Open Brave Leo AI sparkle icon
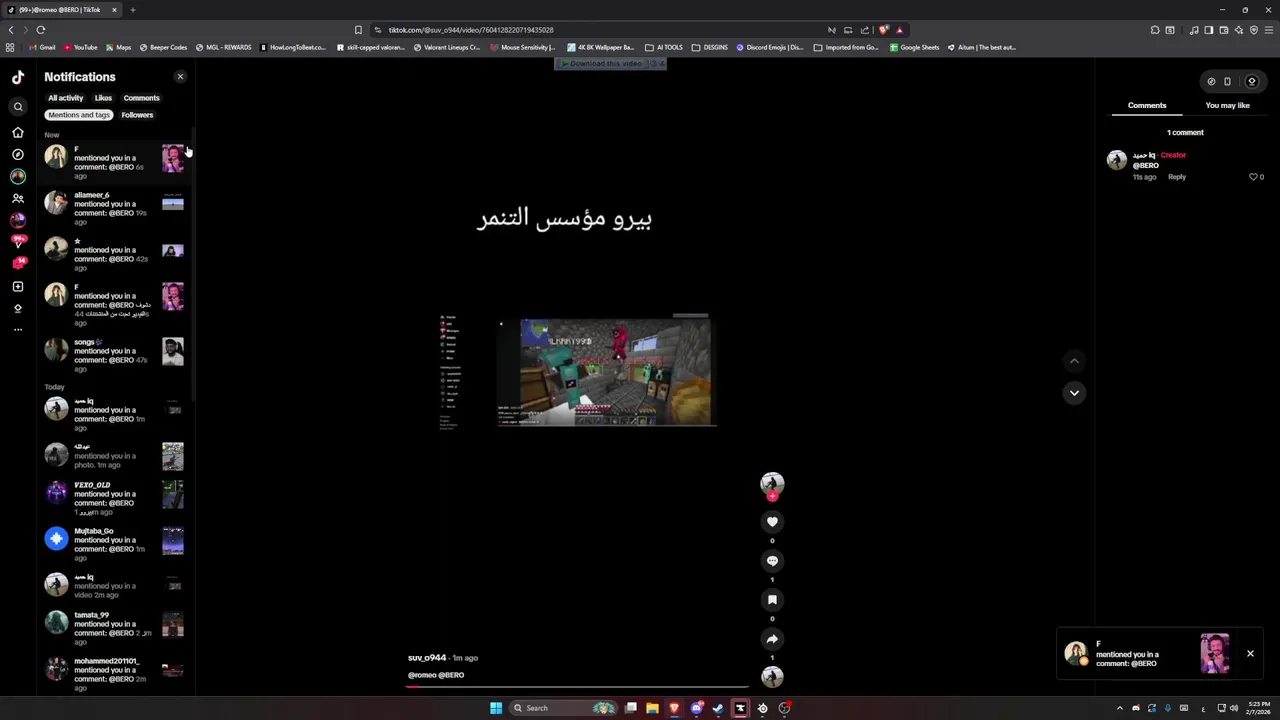This screenshot has height=720, width=1280. [1239, 30]
